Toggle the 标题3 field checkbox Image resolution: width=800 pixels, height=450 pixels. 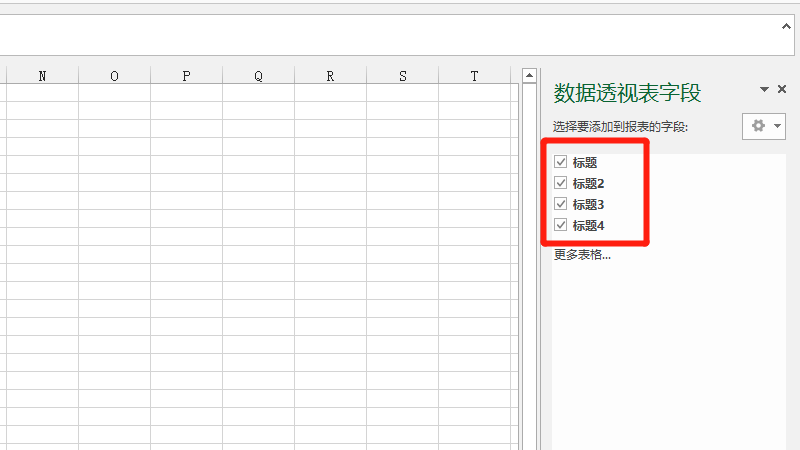[560, 204]
